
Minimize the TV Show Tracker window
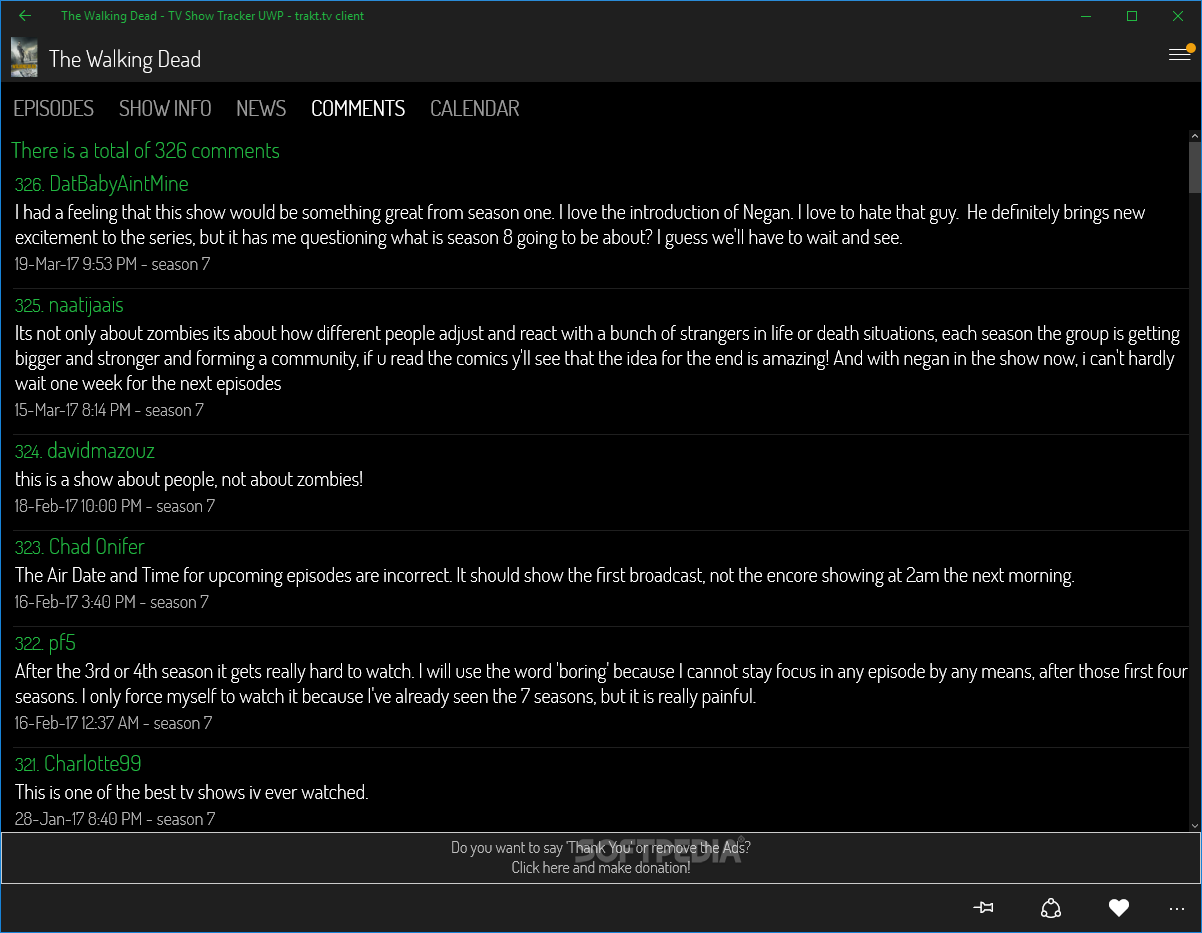[1087, 15]
